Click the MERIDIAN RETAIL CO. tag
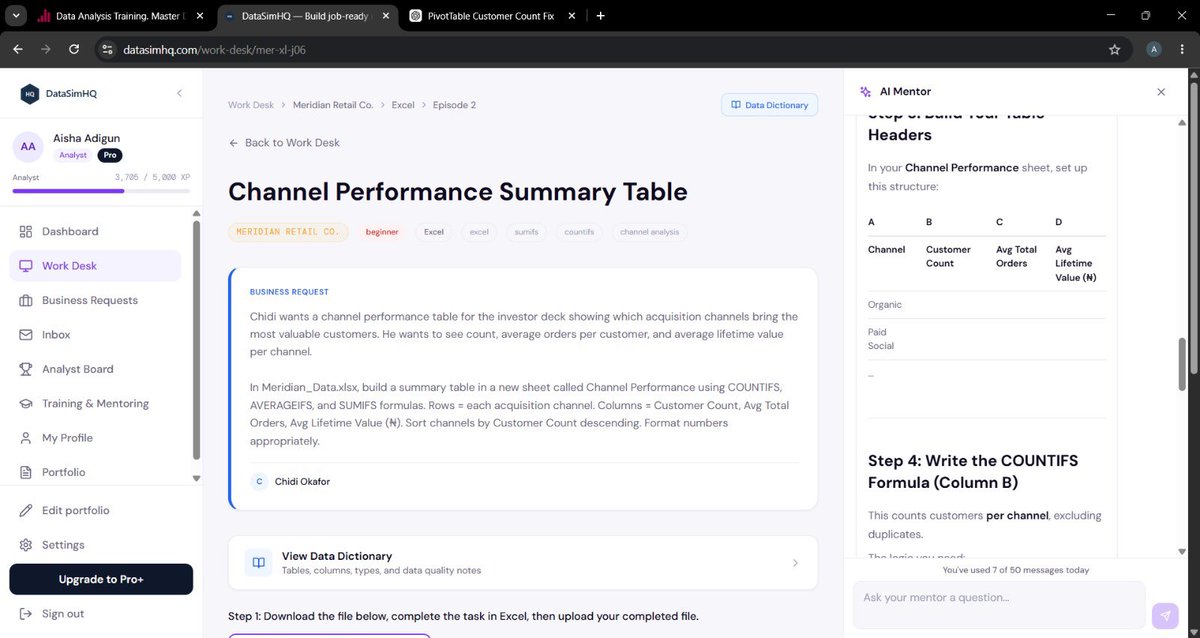Screen dimensions: 1200x638 click(288, 232)
